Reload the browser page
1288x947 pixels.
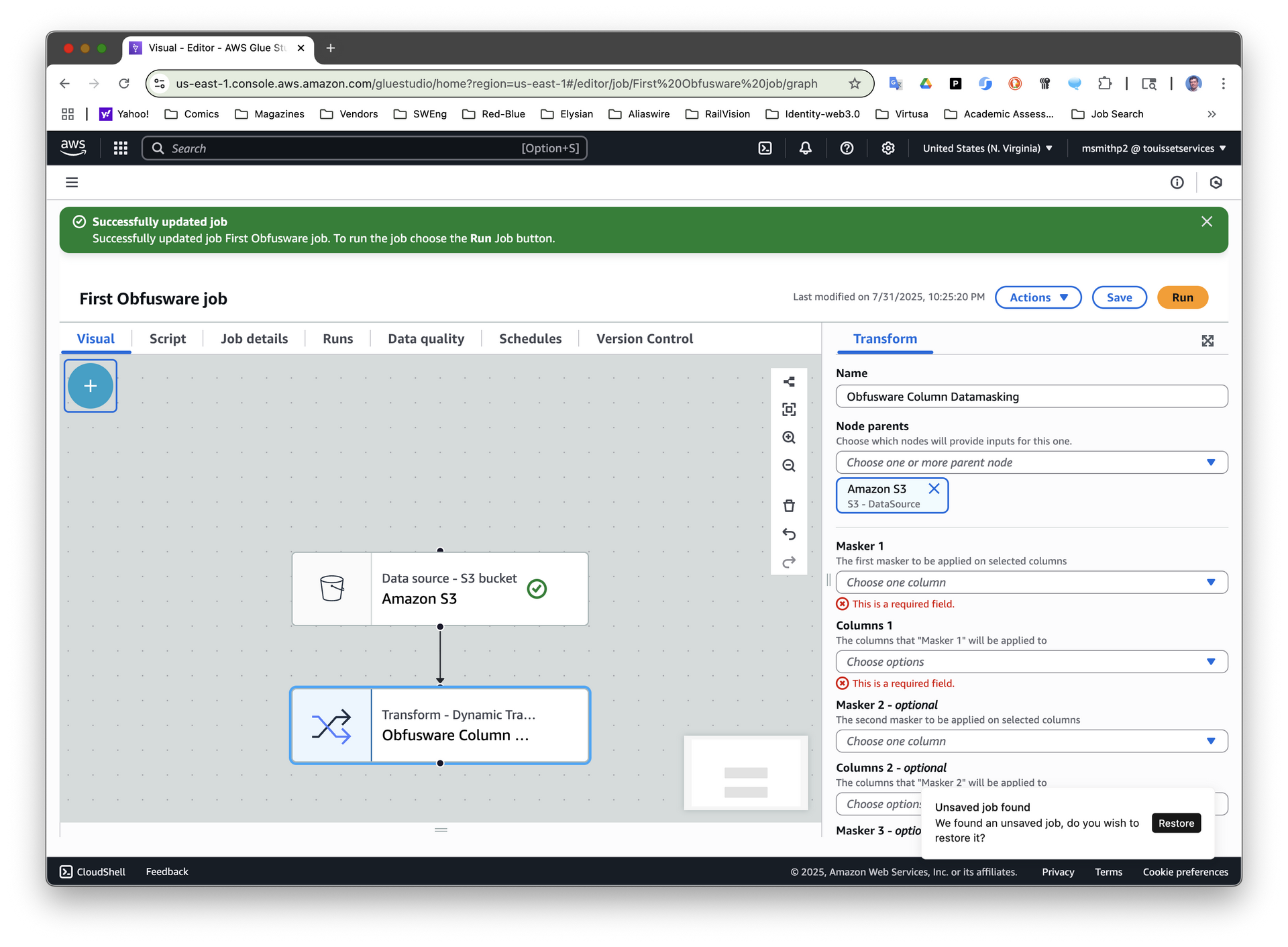point(124,84)
